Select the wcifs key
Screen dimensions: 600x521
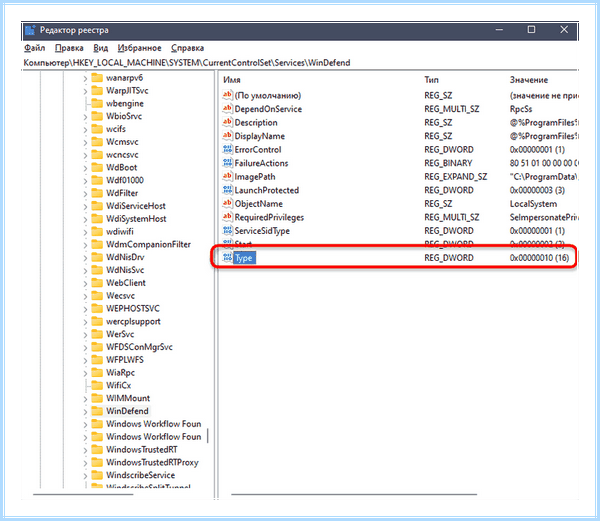coord(116,129)
